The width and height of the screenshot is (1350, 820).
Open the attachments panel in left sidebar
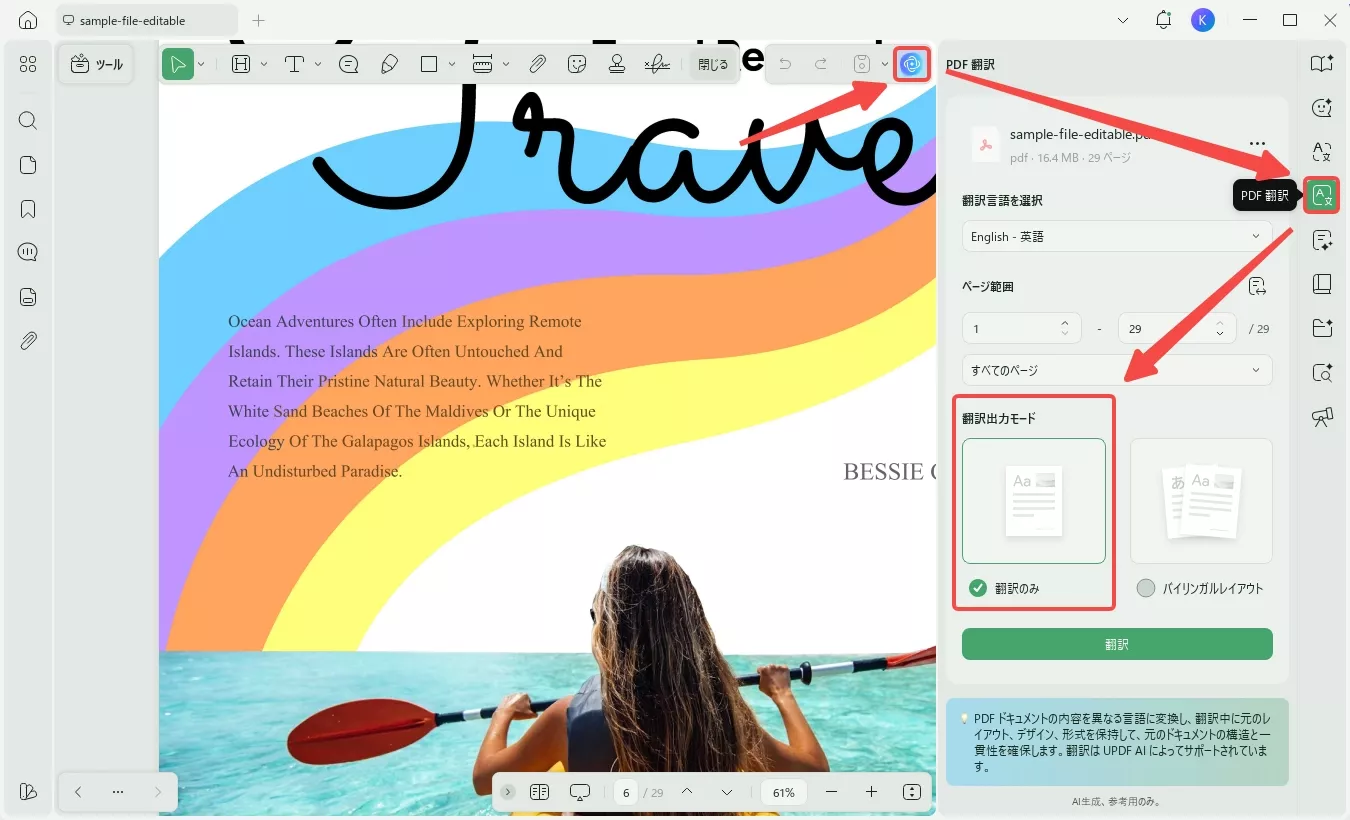[x=28, y=341]
